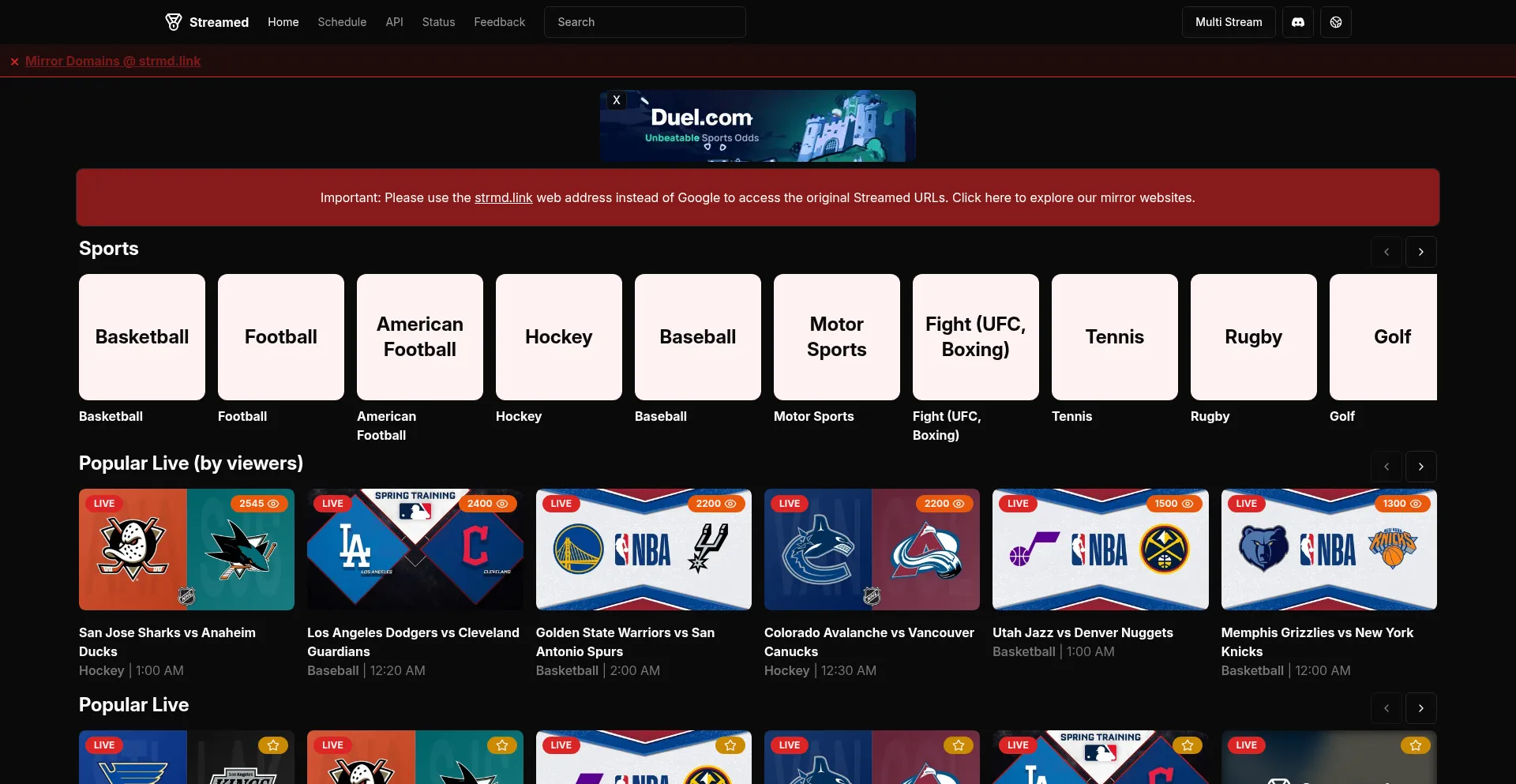The image size is (1516, 784).
Task: Click the Streamed brand name
Action: 219,22
